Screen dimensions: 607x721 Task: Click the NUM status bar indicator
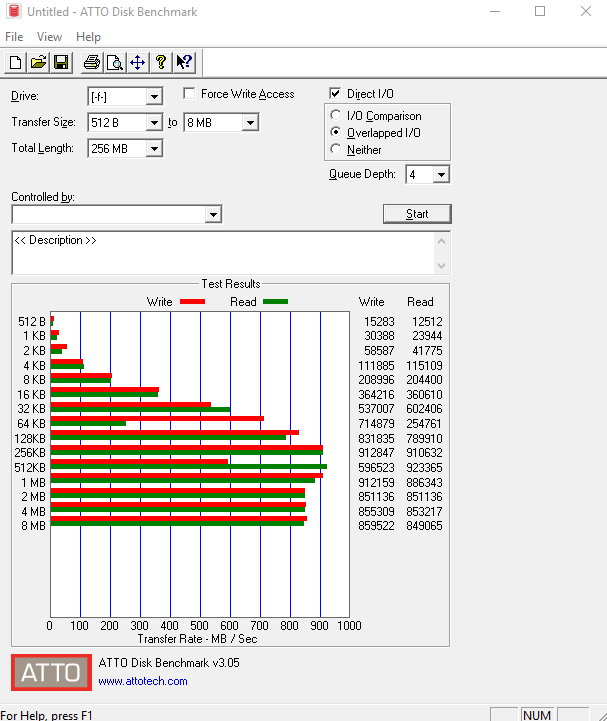pos(537,715)
